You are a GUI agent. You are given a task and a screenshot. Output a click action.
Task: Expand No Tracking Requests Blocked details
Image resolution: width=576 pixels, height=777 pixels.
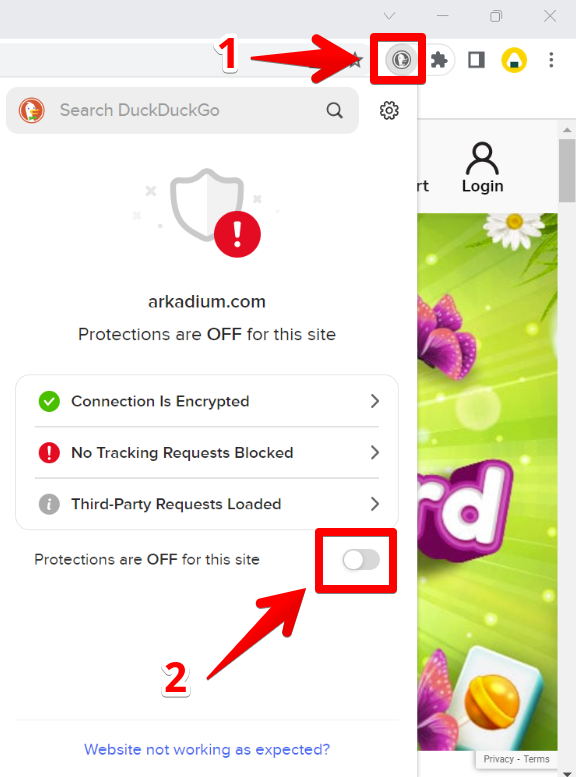coord(207,452)
